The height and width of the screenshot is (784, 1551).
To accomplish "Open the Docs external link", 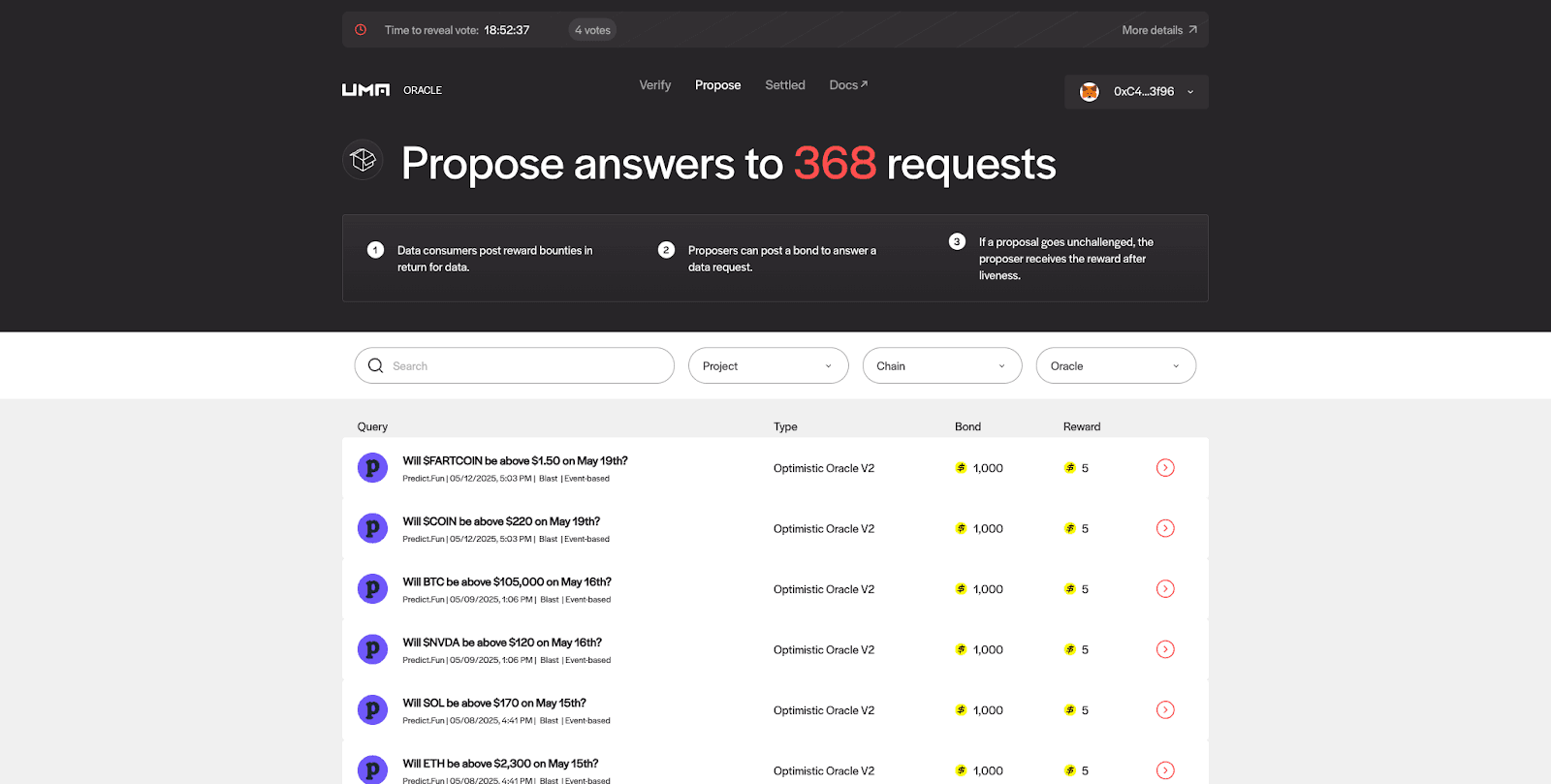I will [848, 85].
